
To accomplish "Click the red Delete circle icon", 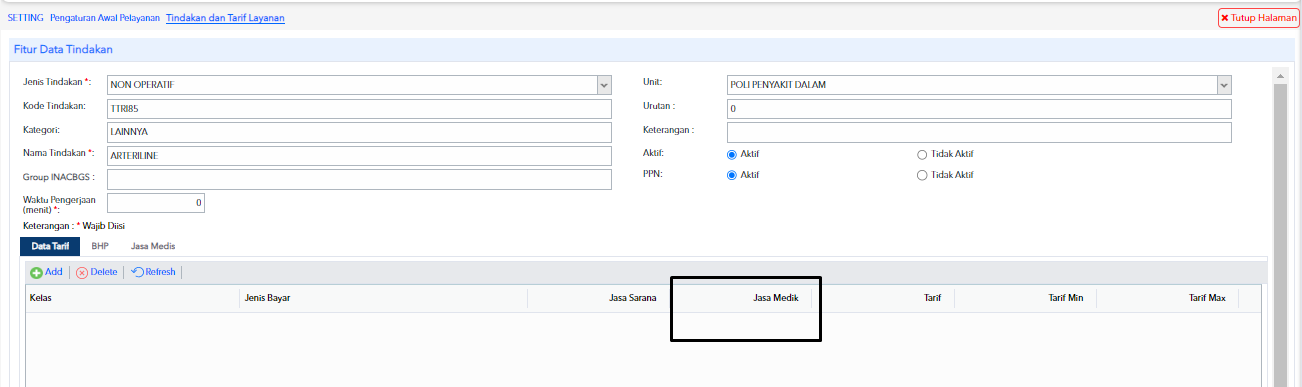I will tap(82, 272).
